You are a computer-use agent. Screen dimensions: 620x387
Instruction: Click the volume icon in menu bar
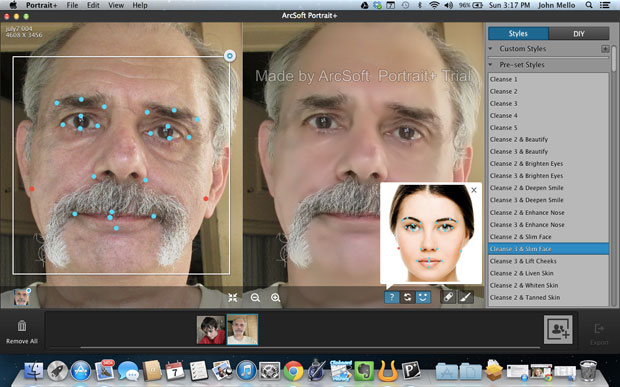coord(448,5)
